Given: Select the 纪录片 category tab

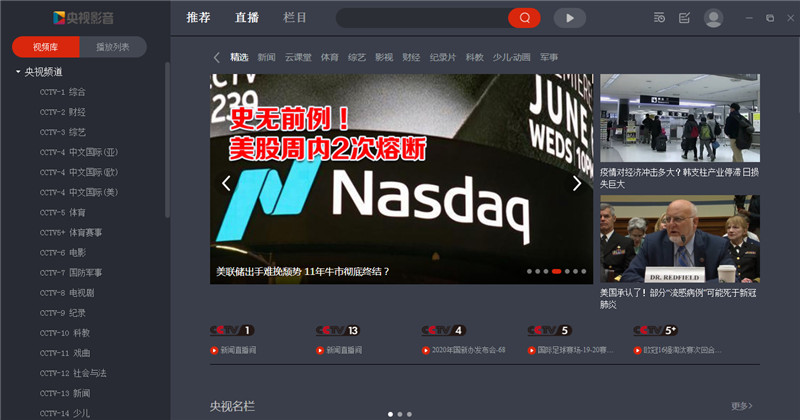Looking at the screenshot, I should pyautogui.click(x=443, y=57).
